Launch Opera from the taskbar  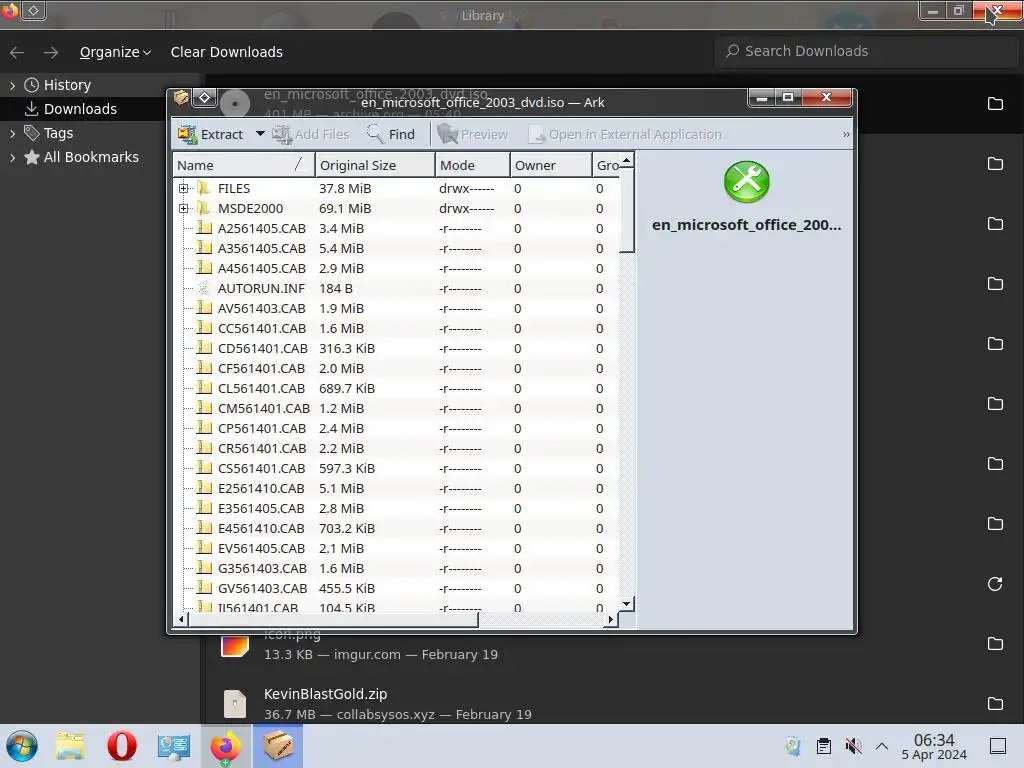tap(121, 746)
